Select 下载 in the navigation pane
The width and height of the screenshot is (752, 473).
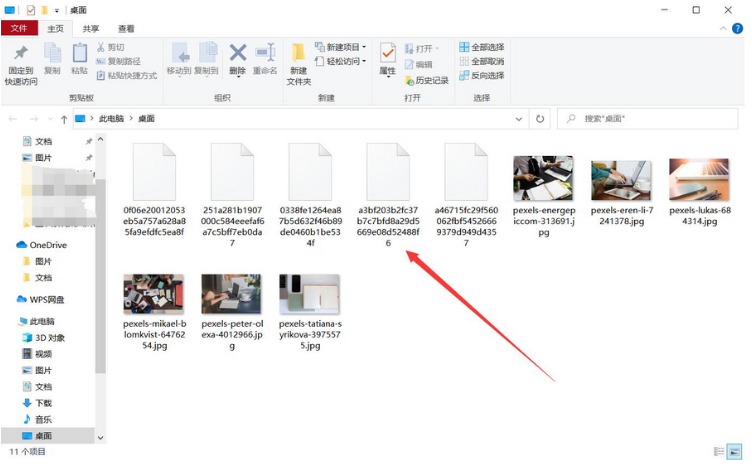[x=37, y=403]
